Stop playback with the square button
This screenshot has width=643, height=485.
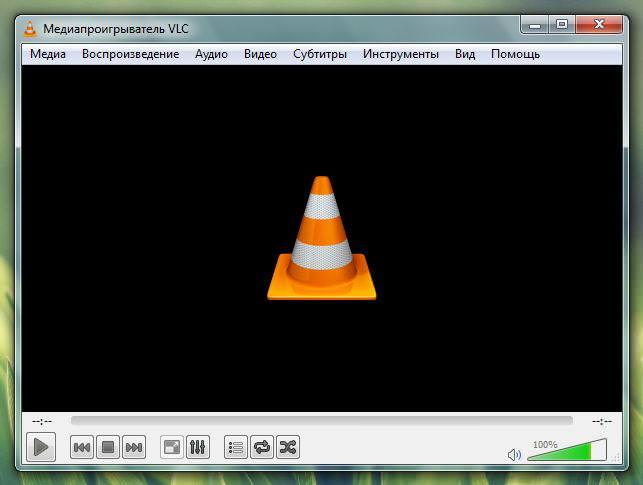108,447
